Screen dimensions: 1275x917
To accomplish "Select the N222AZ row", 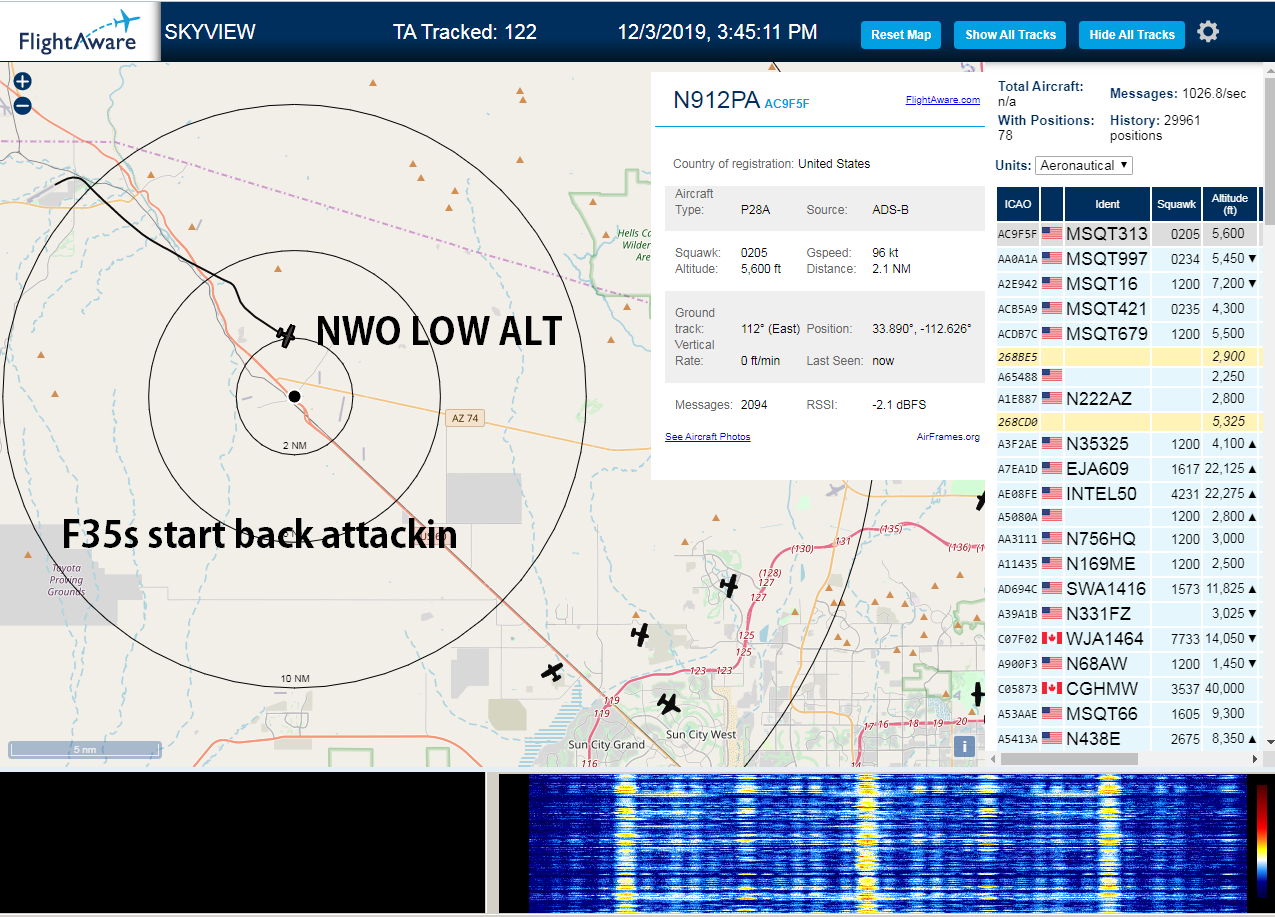I will point(1128,398).
